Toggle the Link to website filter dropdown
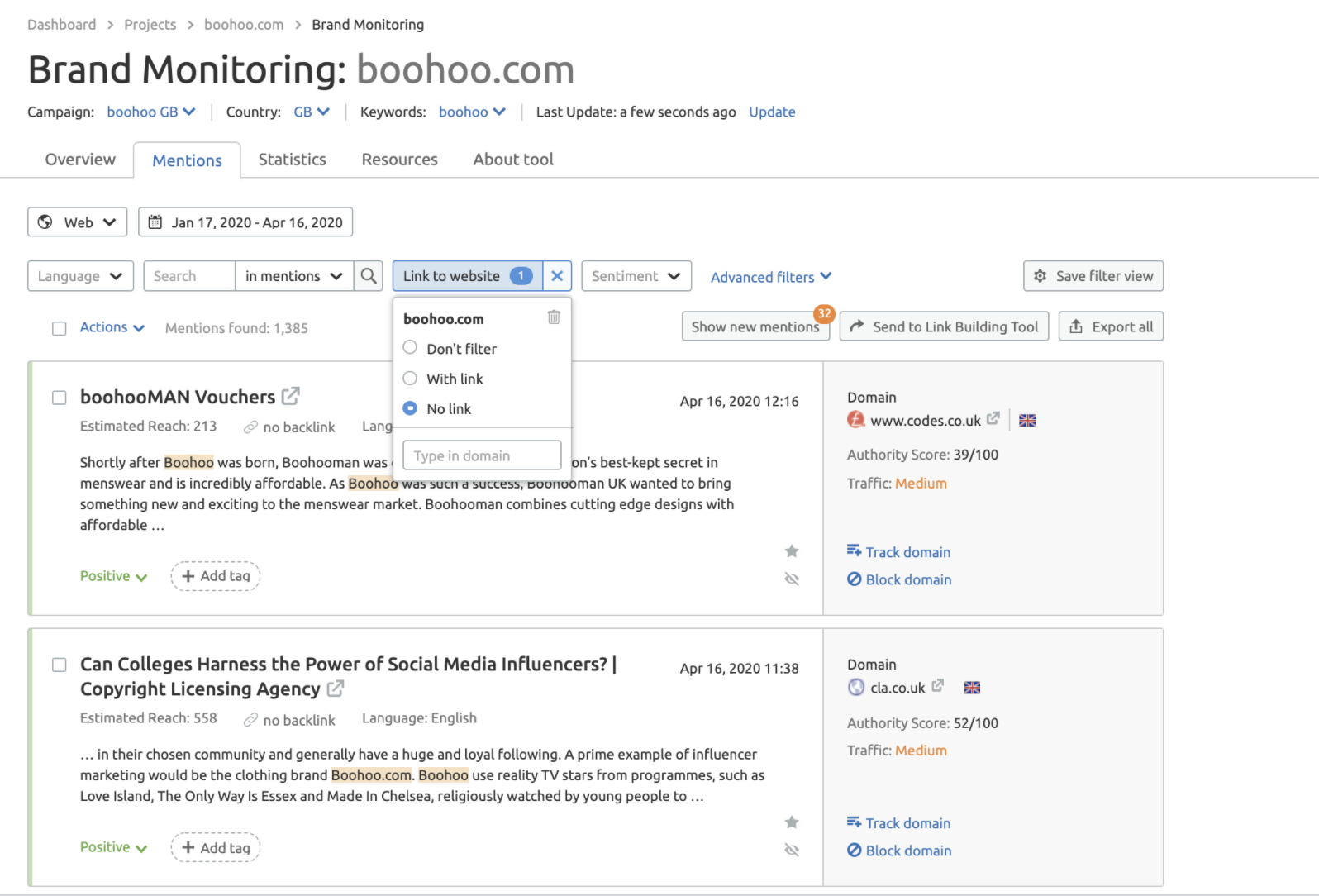This screenshot has height=896, width=1319. pos(468,276)
